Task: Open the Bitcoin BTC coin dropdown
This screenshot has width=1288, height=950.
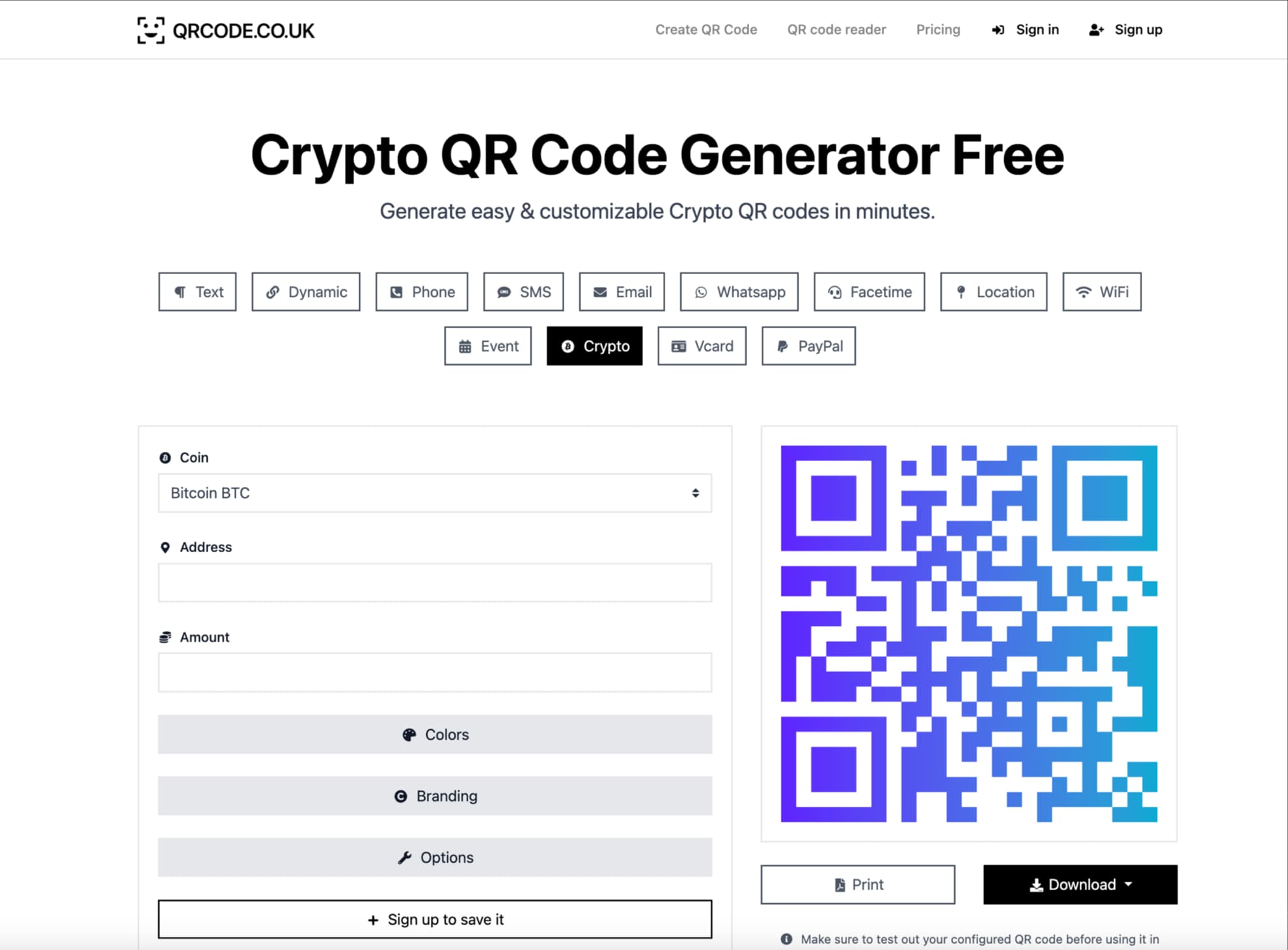Action: coord(435,493)
